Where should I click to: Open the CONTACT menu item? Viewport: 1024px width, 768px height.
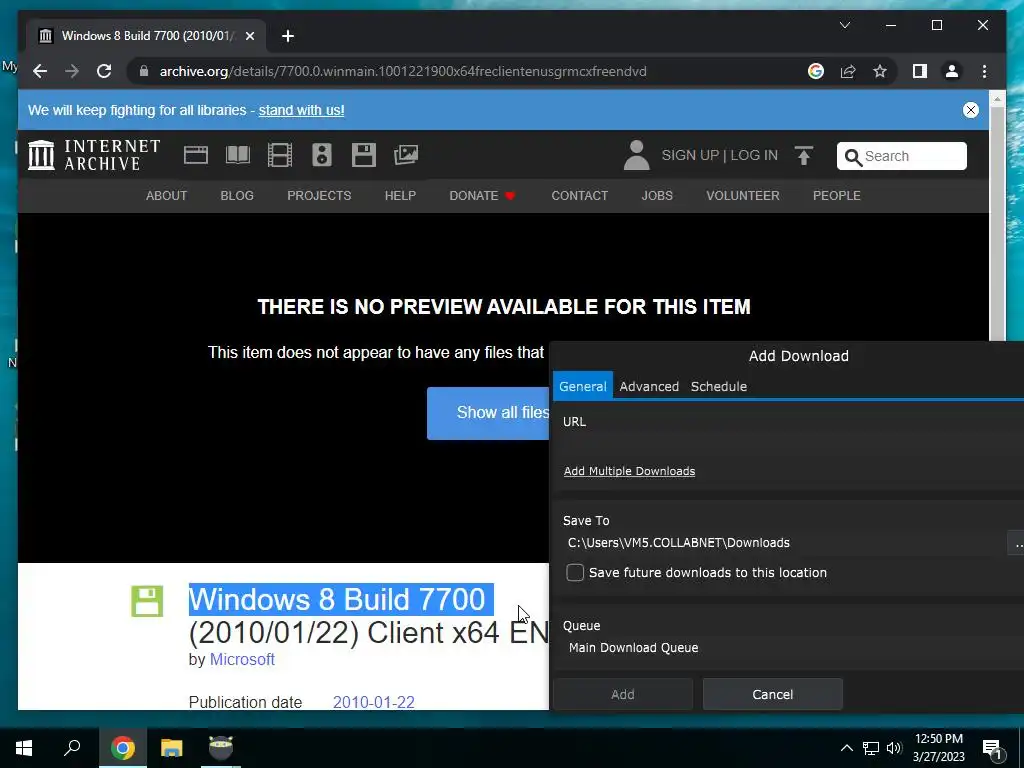[579, 195]
